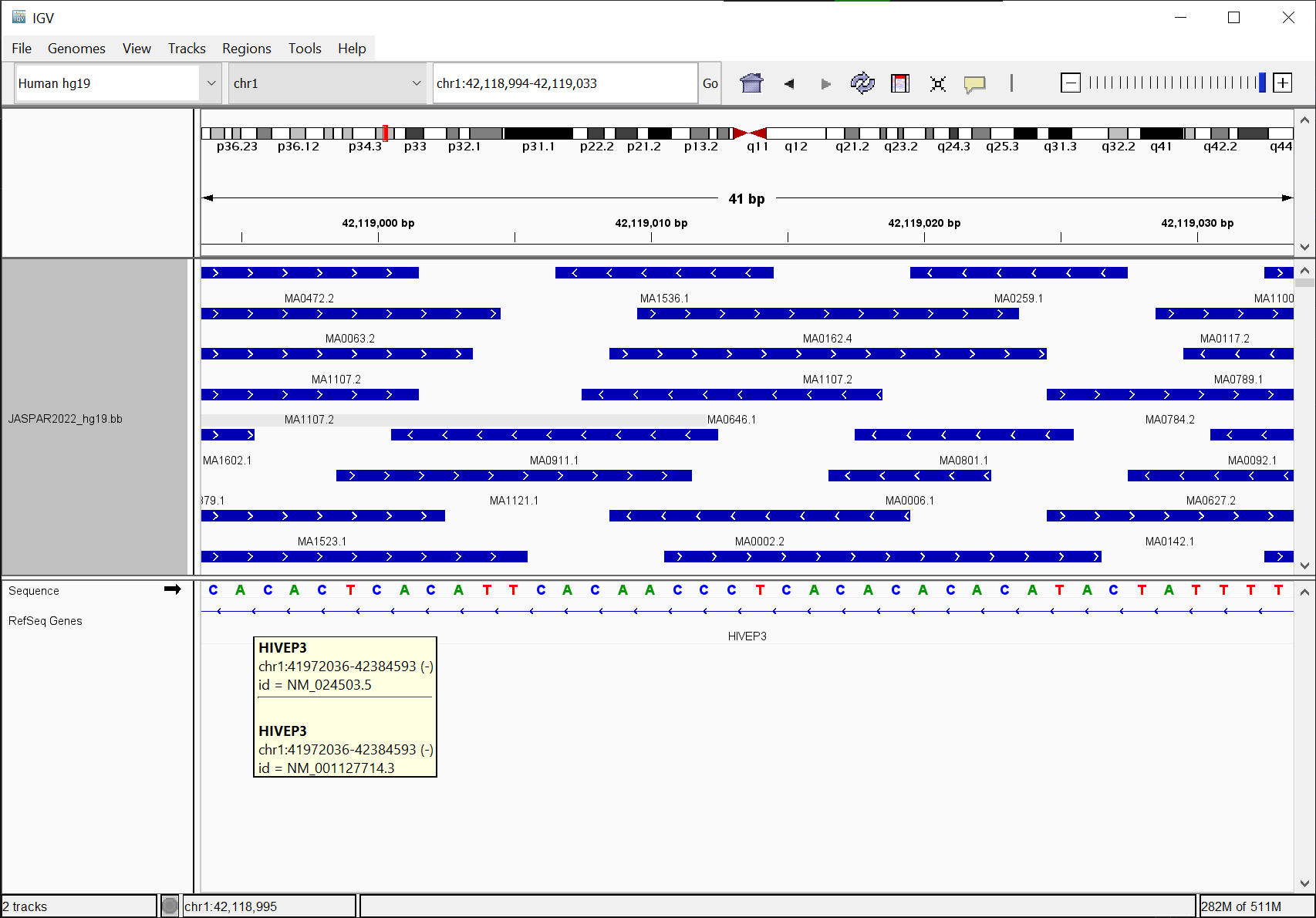Open the Regions menu
Viewport: 1316px width, 918px height.
[246, 48]
